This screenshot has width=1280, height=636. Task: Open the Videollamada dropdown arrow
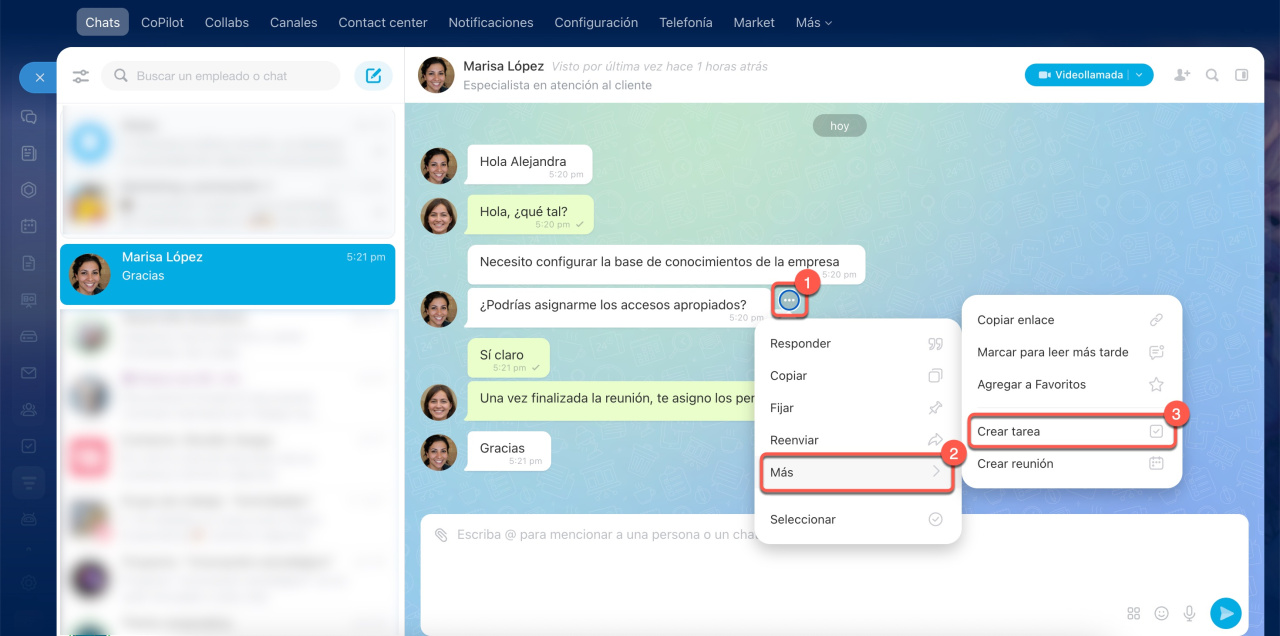click(1140, 75)
